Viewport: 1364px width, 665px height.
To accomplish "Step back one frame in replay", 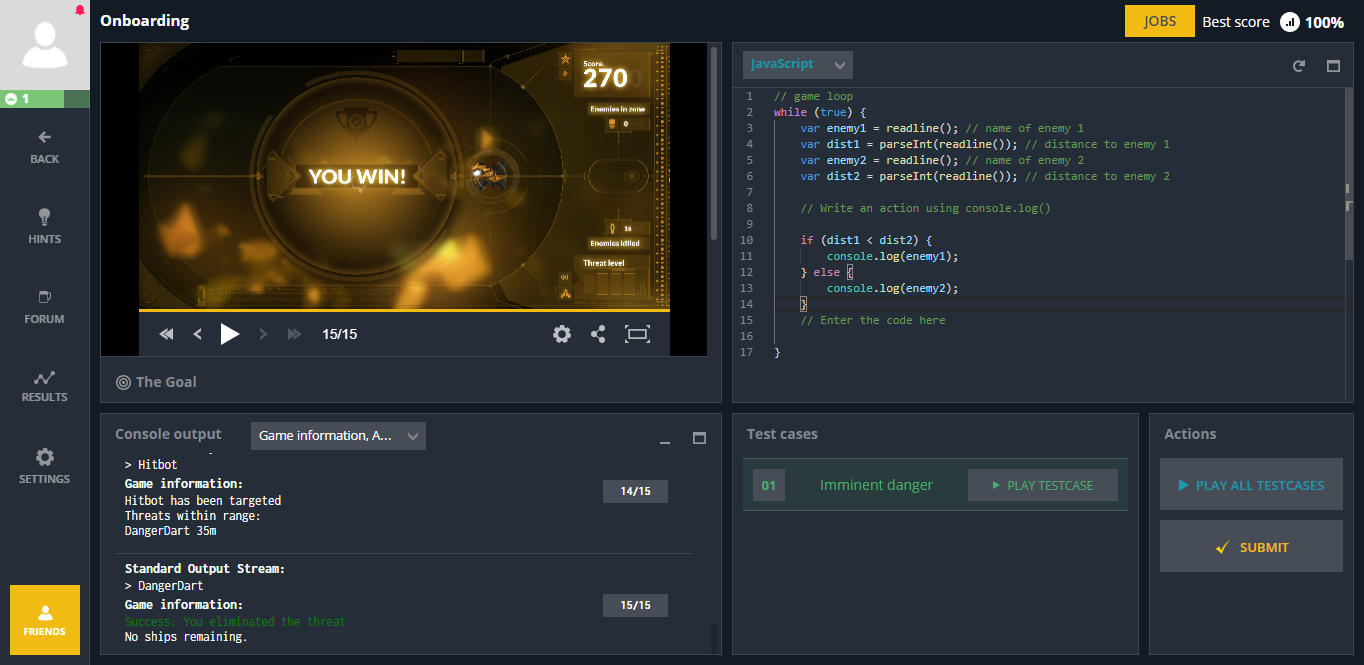I will tap(198, 334).
